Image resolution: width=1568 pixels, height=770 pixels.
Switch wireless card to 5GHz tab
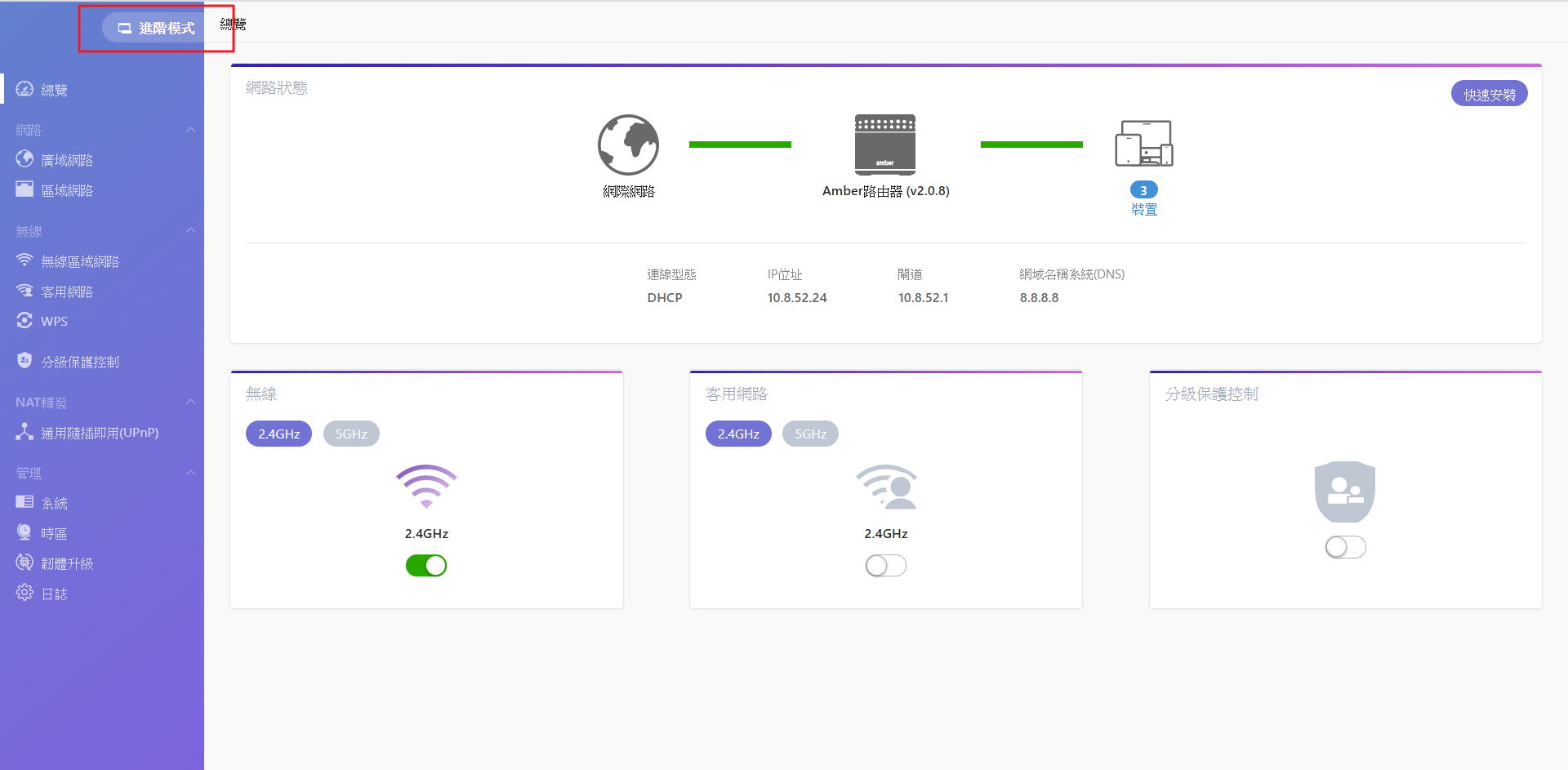351,434
